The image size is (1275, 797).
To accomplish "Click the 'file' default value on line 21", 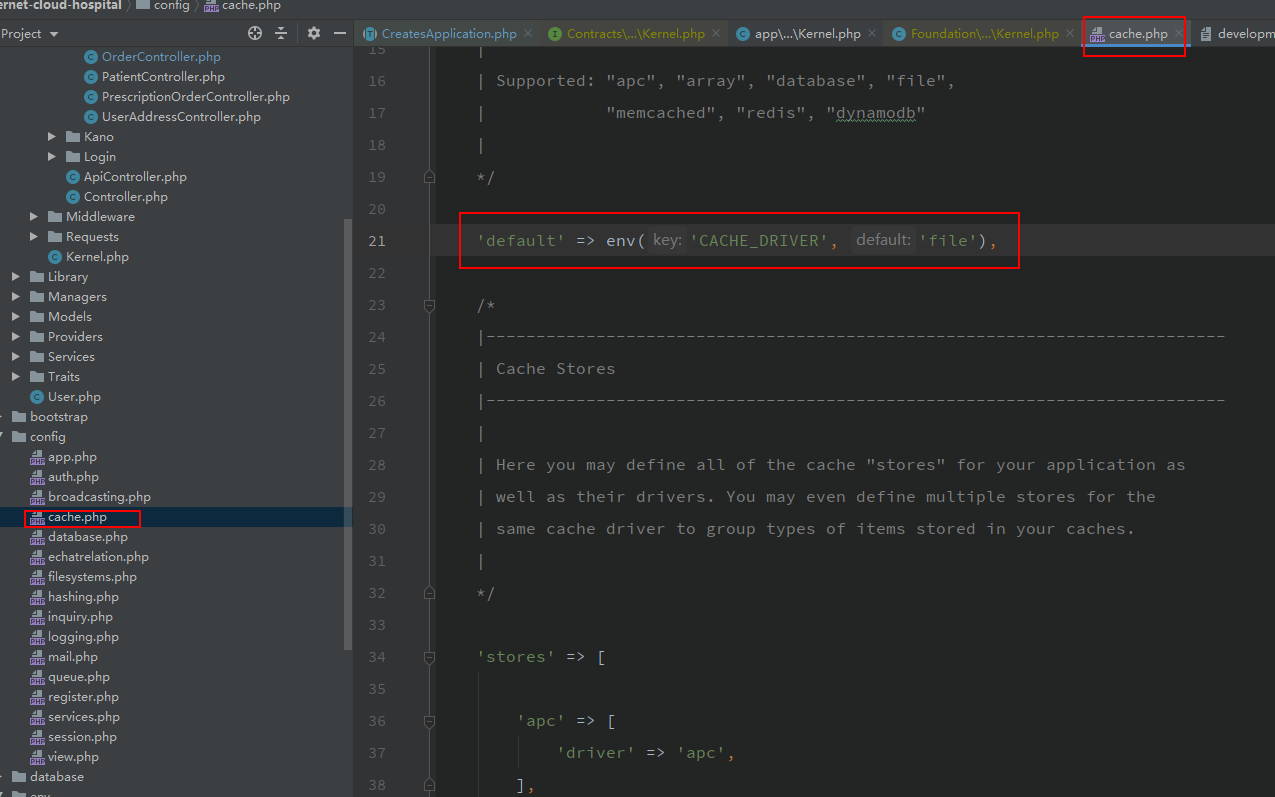I will pyautogui.click(x=949, y=241).
